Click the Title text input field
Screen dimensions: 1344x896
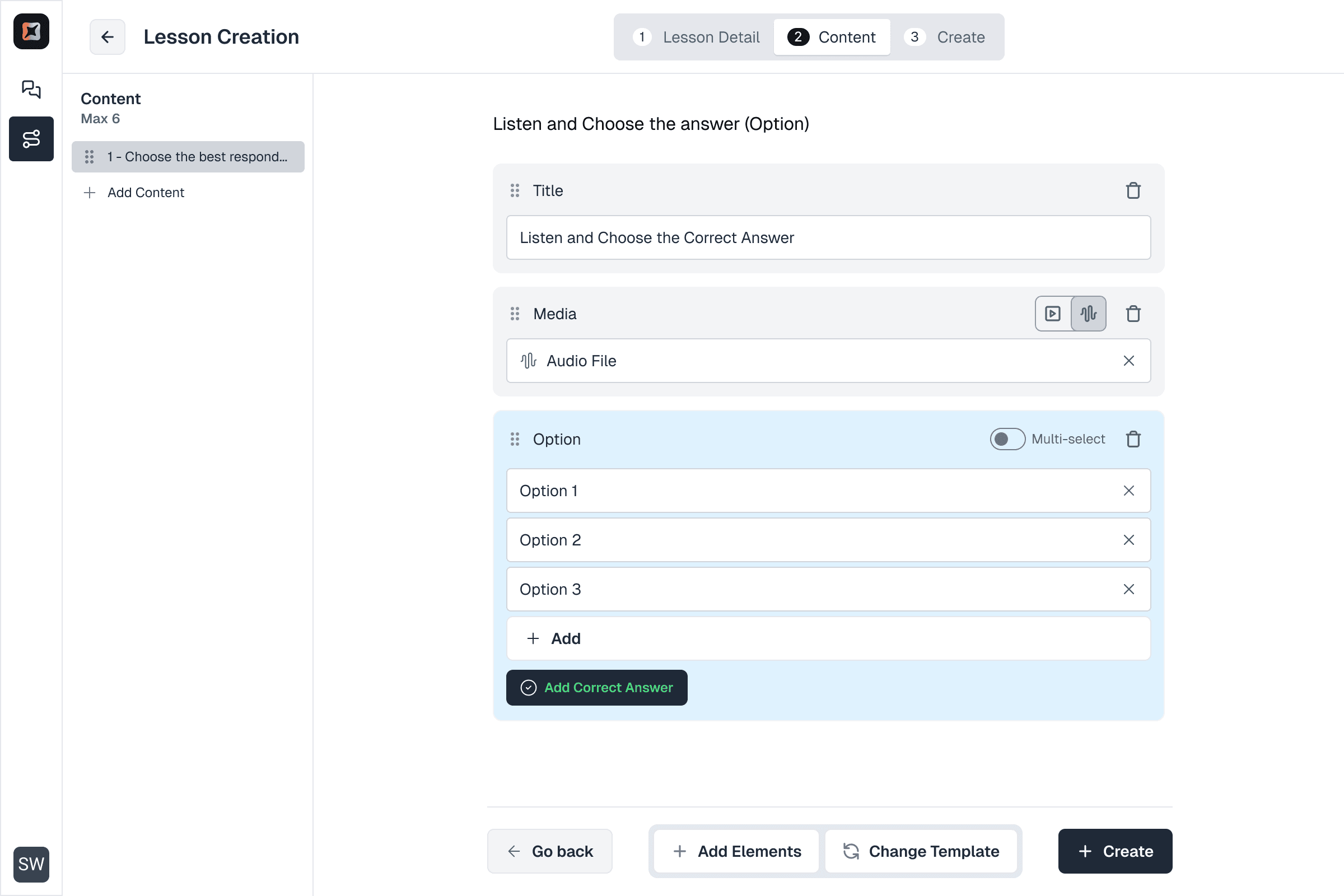click(x=828, y=237)
